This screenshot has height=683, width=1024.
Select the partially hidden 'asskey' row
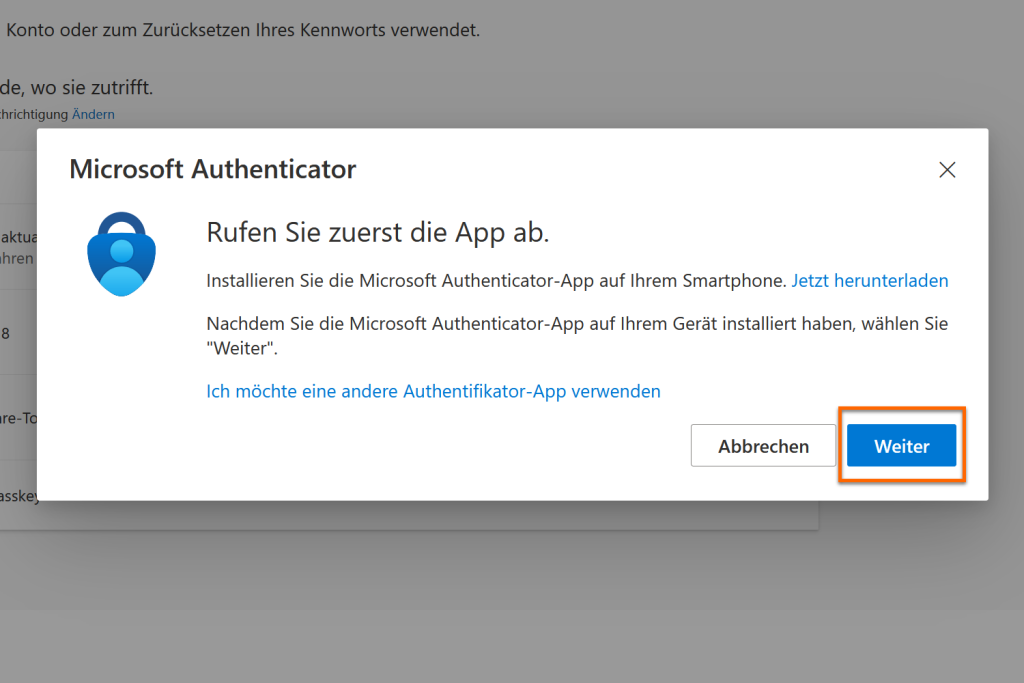tap(18, 496)
